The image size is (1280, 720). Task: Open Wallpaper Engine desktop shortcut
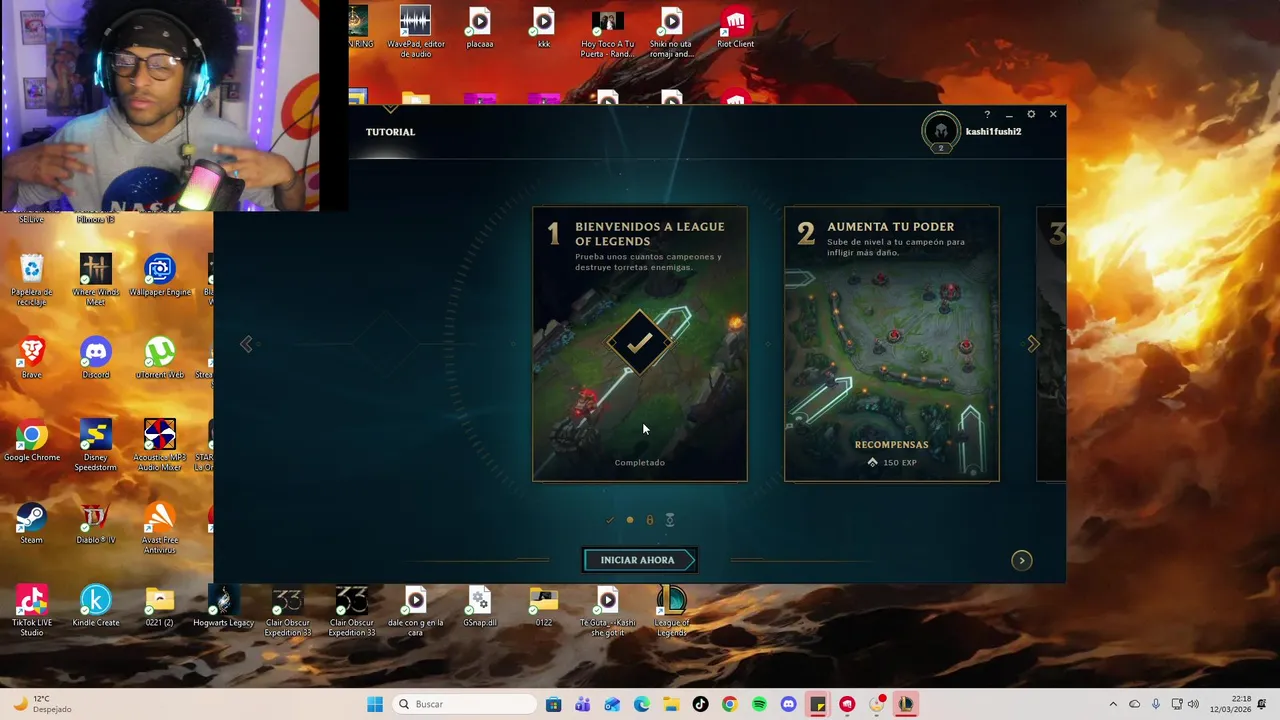click(159, 276)
